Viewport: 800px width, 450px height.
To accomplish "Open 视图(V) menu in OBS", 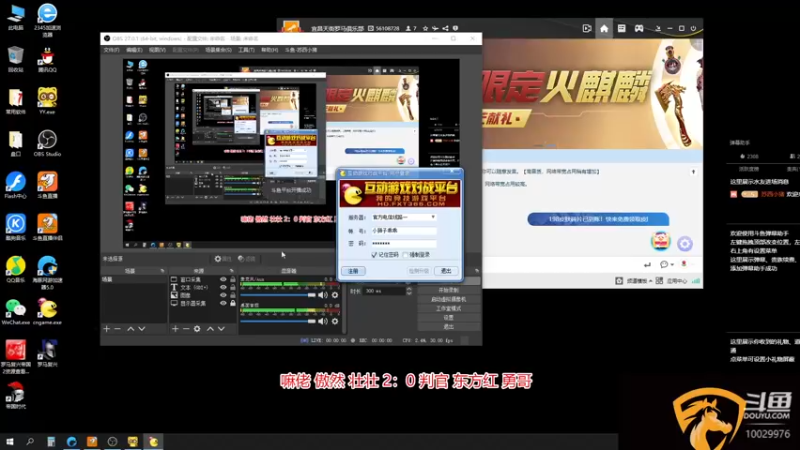I will tap(157, 50).
